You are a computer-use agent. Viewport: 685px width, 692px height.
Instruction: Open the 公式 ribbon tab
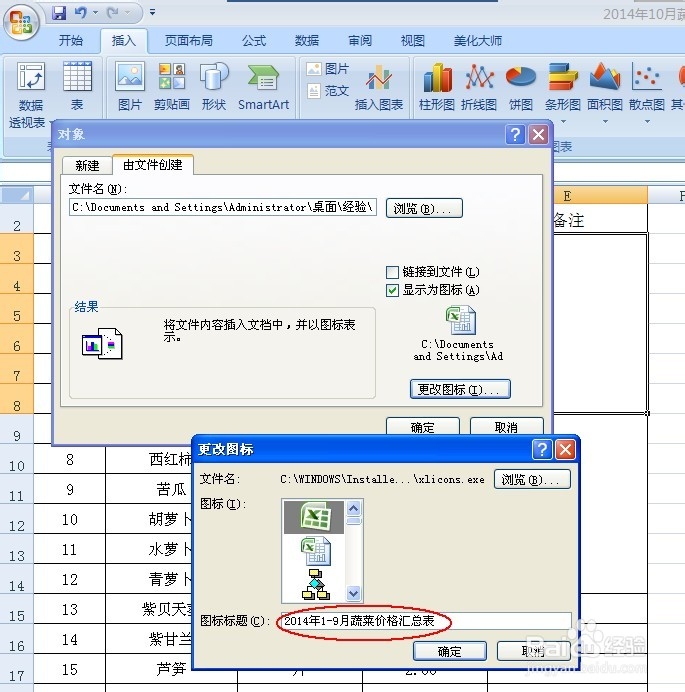click(x=254, y=41)
